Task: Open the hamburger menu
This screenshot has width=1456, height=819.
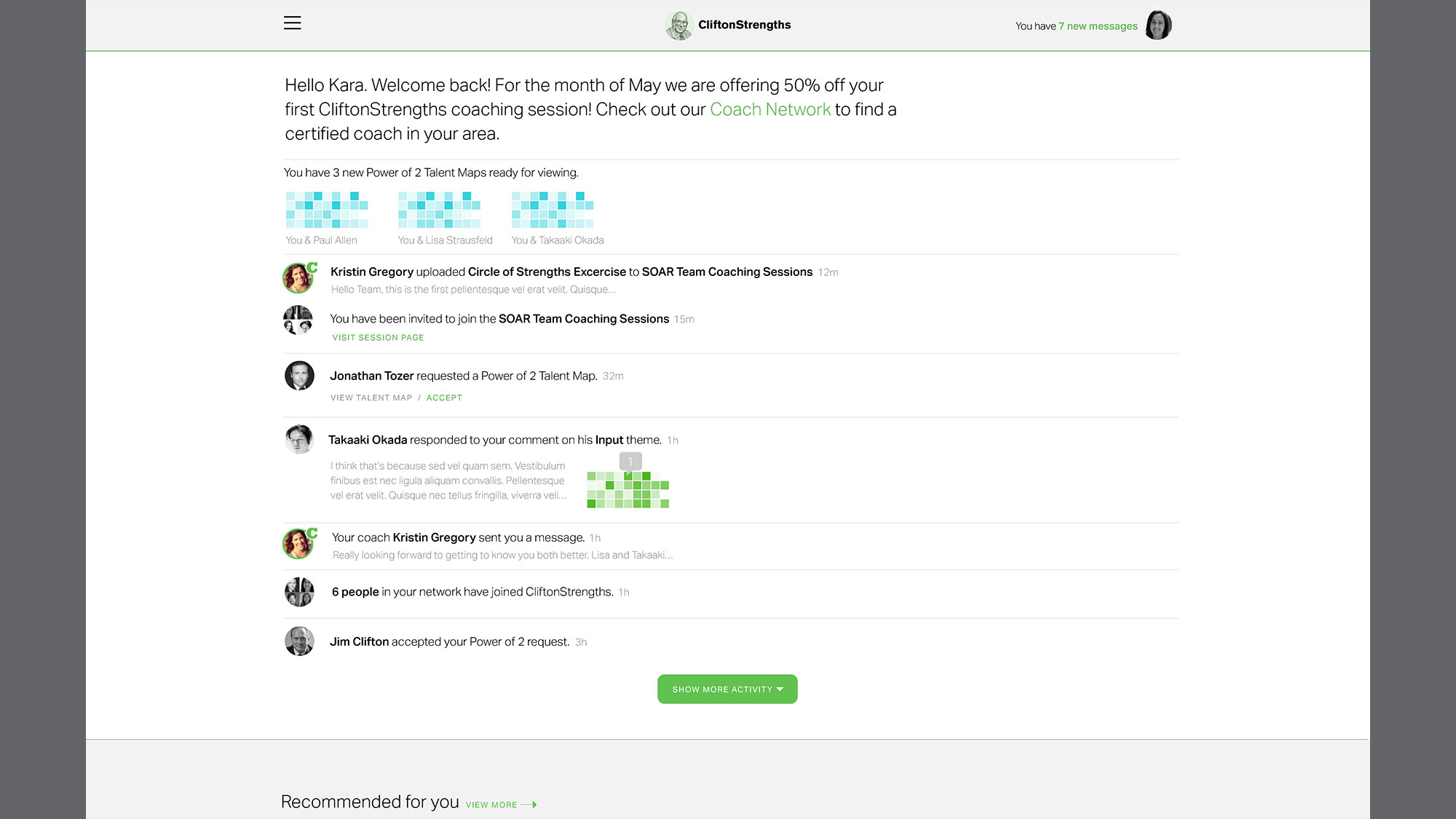Action: point(292,23)
